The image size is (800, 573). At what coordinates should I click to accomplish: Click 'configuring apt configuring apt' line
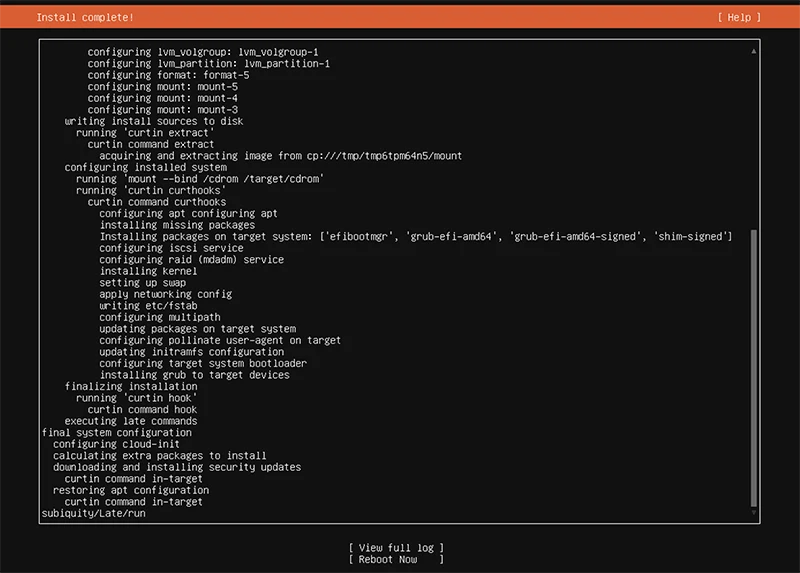tap(188, 213)
